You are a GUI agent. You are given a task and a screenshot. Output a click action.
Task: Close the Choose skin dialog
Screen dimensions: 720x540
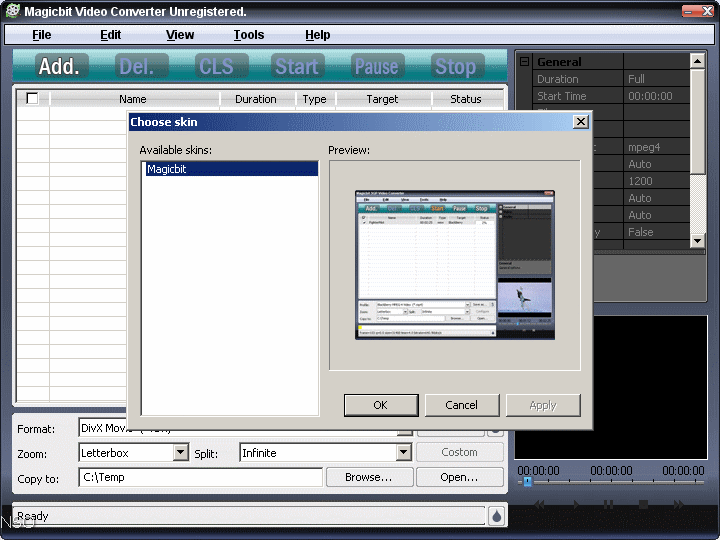[x=581, y=122]
